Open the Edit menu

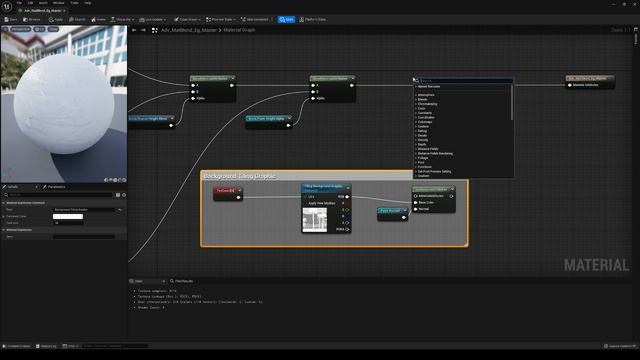(30, 3)
